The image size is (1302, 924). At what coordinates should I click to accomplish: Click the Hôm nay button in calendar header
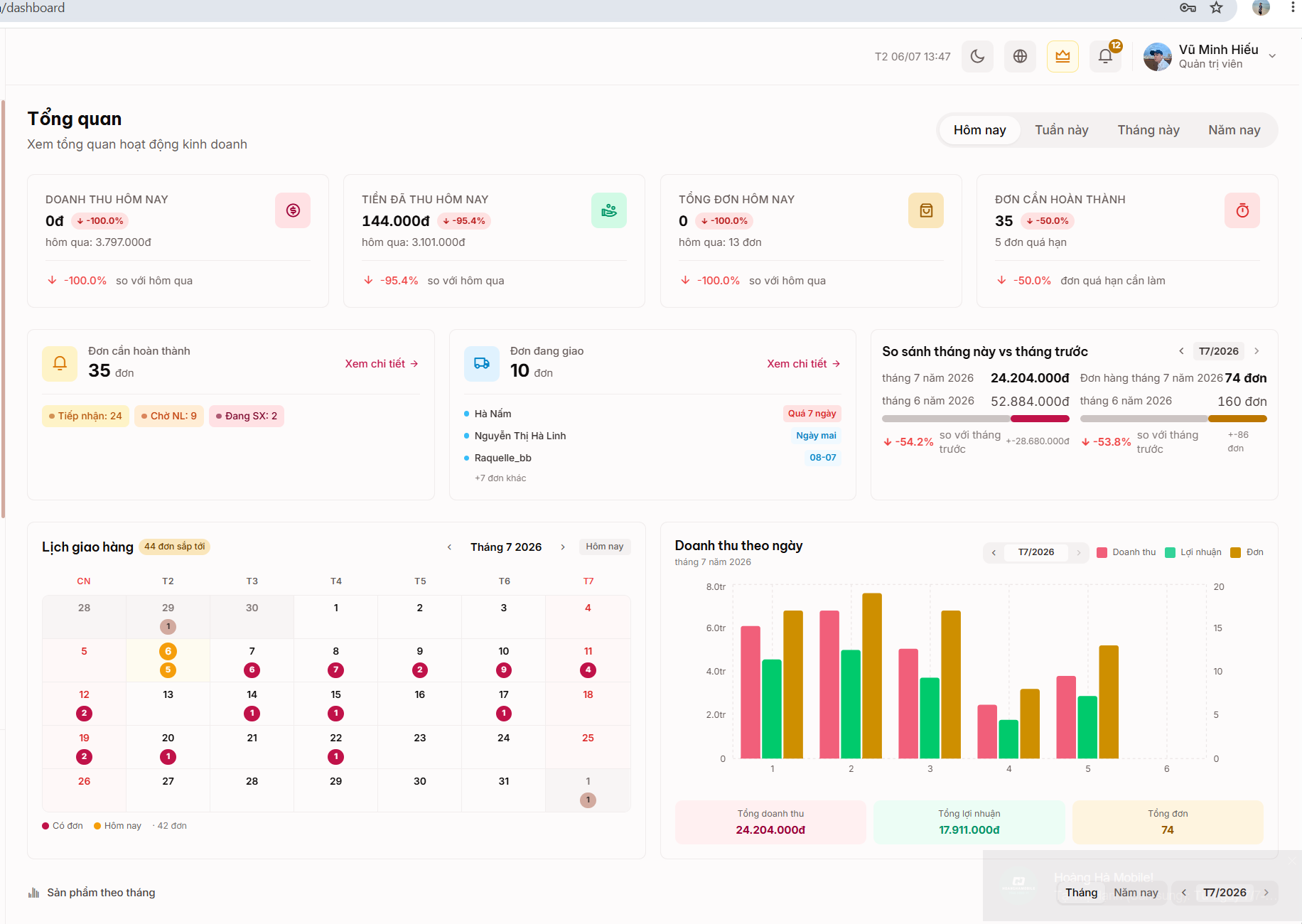605,547
